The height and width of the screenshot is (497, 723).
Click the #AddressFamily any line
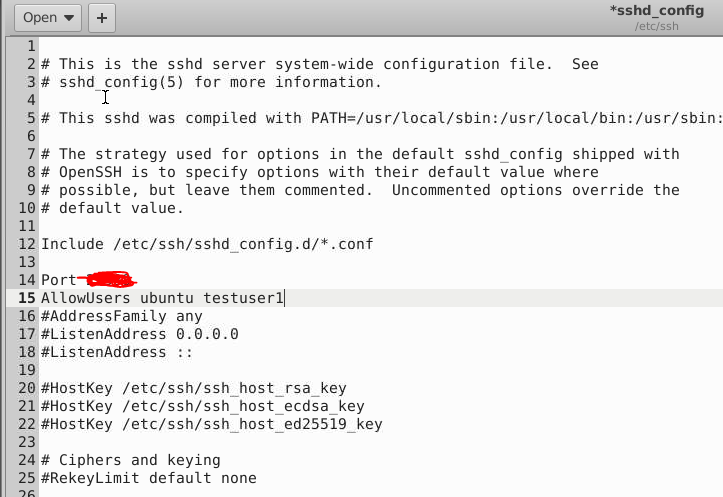(x=121, y=316)
